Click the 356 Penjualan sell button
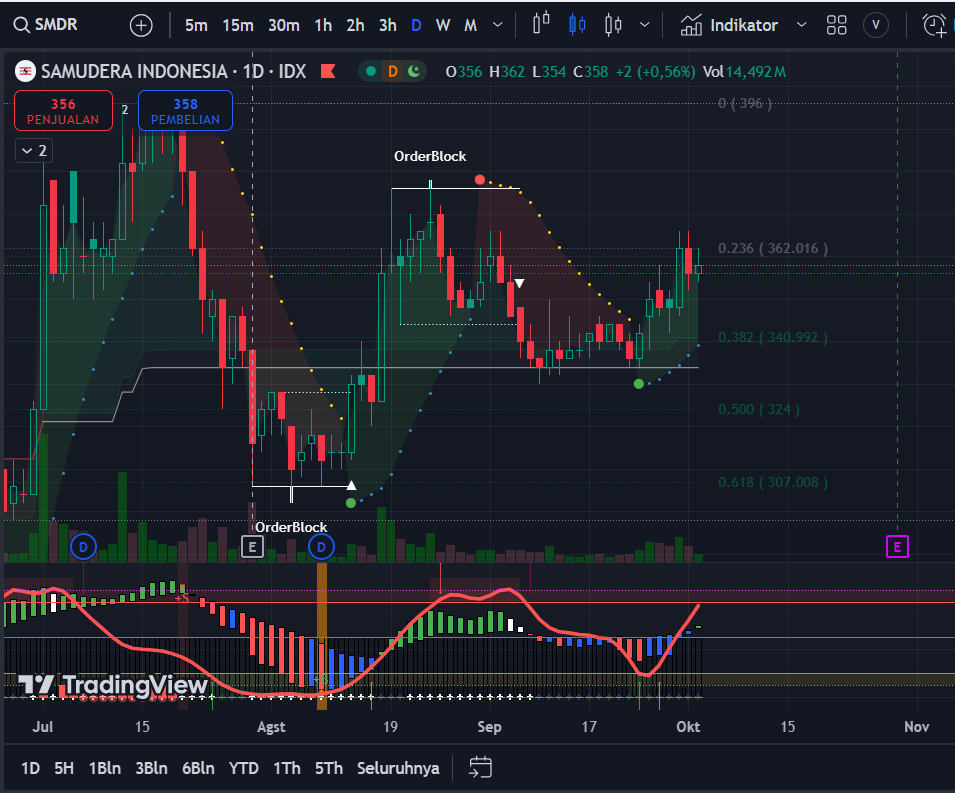Viewport: 955px width, 793px height. pyautogui.click(x=63, y=111)
